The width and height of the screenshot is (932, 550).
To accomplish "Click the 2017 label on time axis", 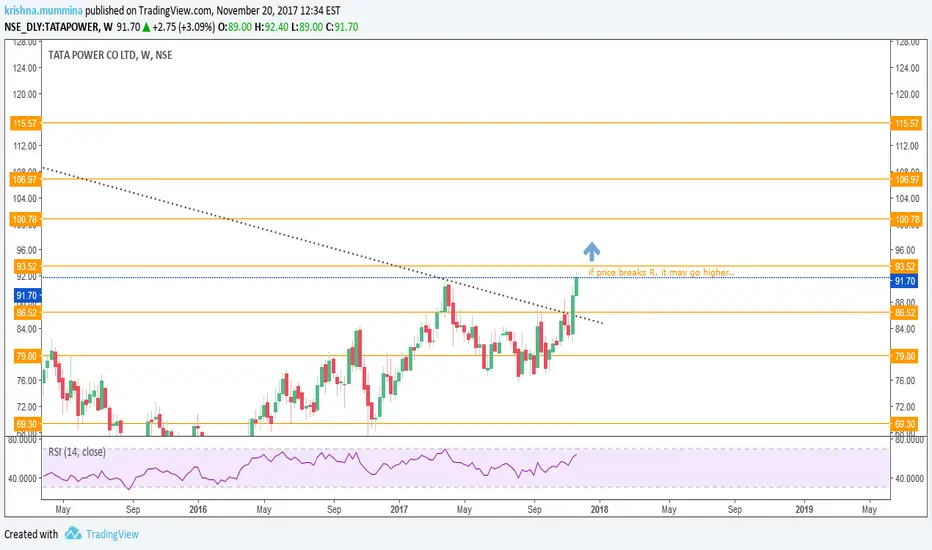I will pyautogui.click(x=399, y=509).
